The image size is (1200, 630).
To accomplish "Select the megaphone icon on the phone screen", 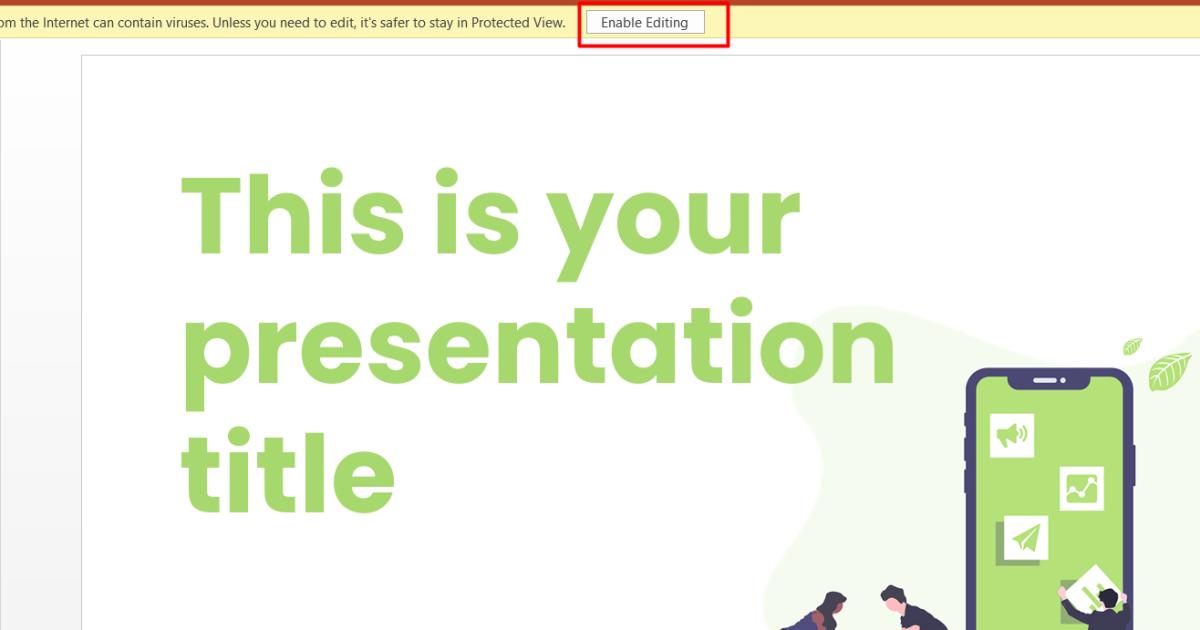I will point(1012,435).
